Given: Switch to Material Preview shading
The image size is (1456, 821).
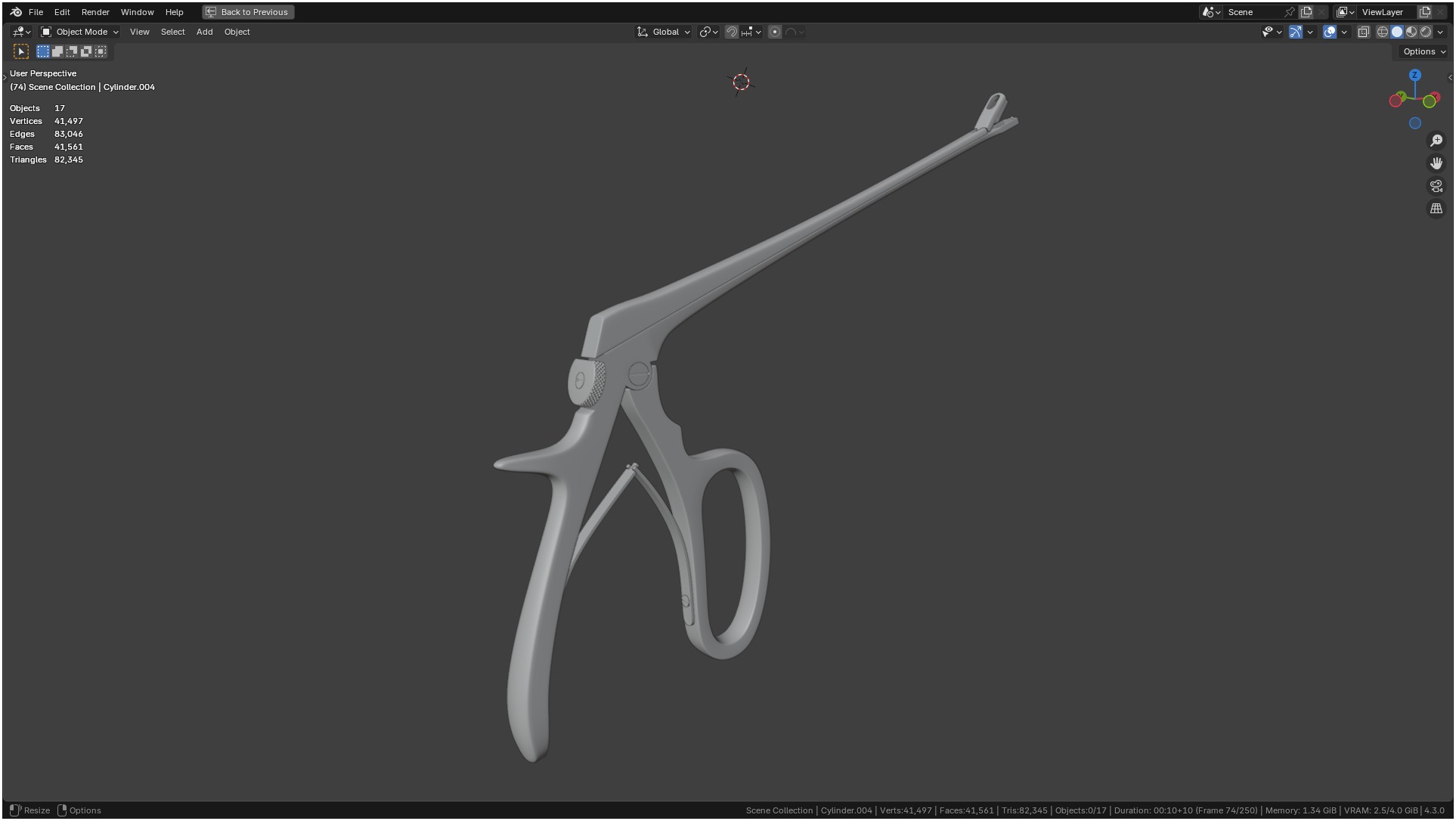Looking at the screenshot, I should [x=1411, y=32].
